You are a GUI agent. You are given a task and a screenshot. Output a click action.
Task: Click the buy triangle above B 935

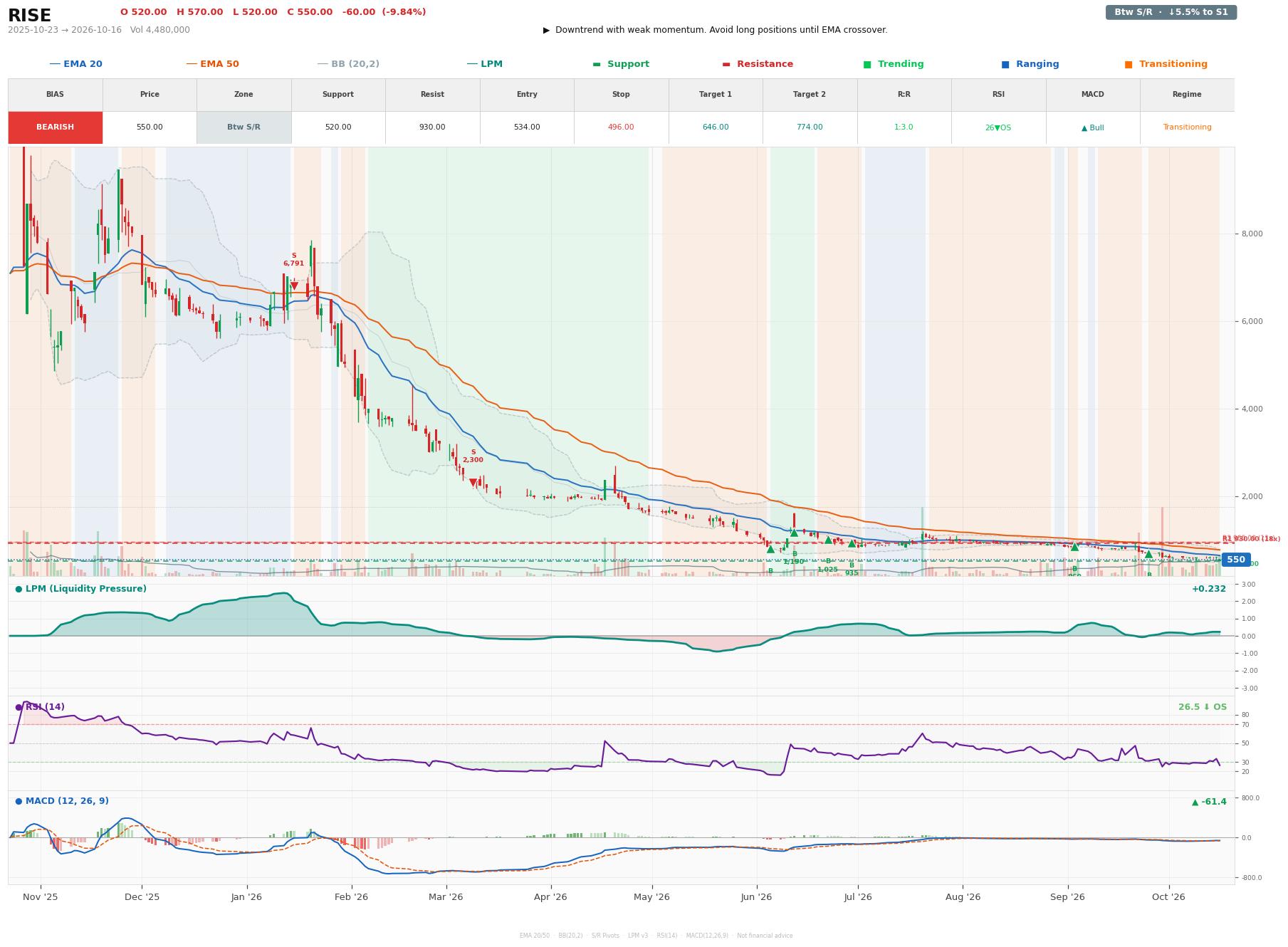click(x=852, y=543)
